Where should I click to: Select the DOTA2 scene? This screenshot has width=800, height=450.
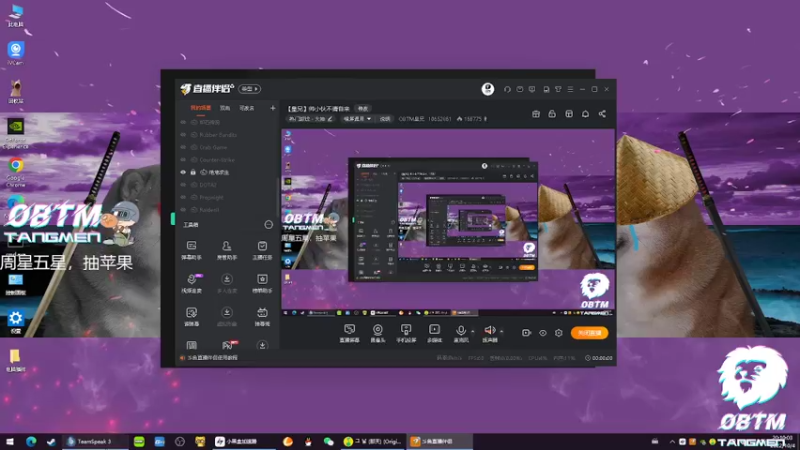tap(208, 185)
